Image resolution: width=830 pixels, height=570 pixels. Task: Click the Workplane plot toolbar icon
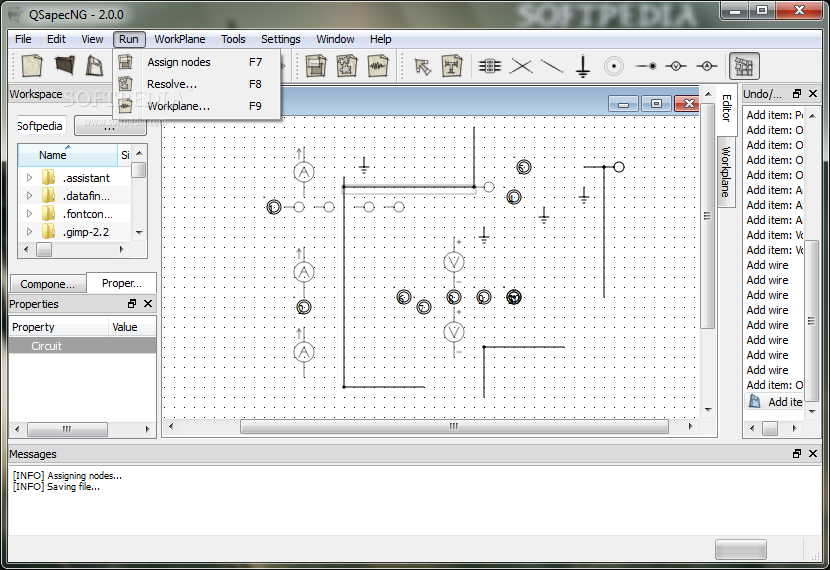tap(378, 66)
